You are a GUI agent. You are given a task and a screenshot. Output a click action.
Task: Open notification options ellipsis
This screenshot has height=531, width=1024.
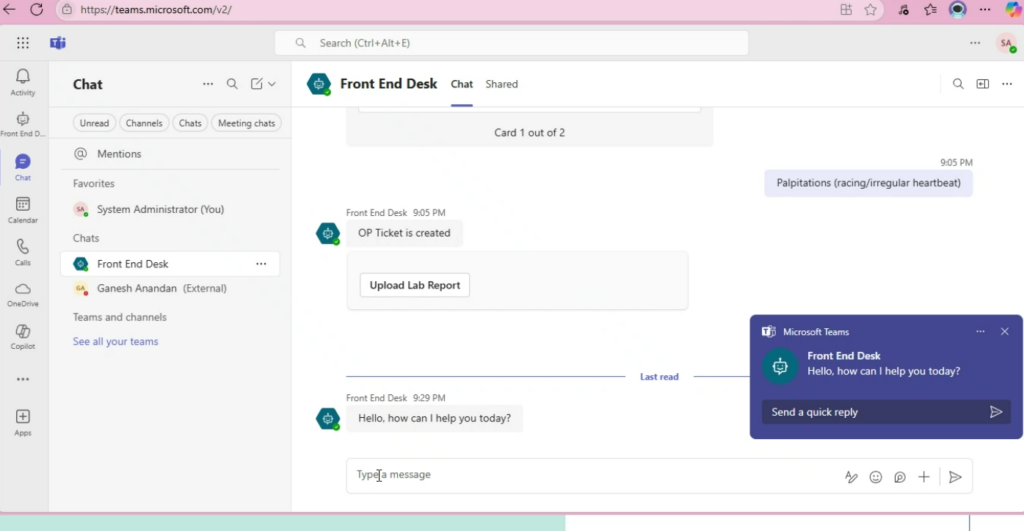click(x=980, y=332)
